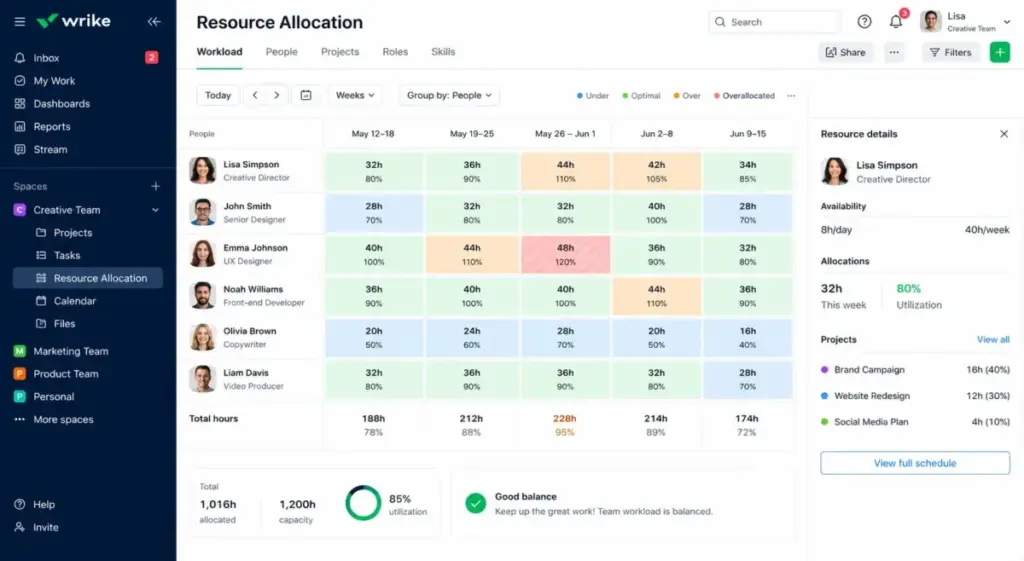The height and width of the screenshot is (561, 1024).
Task: Select Noah Williams's 44h 110% cell
Action: pyautogui.click(x=656, y=296)
